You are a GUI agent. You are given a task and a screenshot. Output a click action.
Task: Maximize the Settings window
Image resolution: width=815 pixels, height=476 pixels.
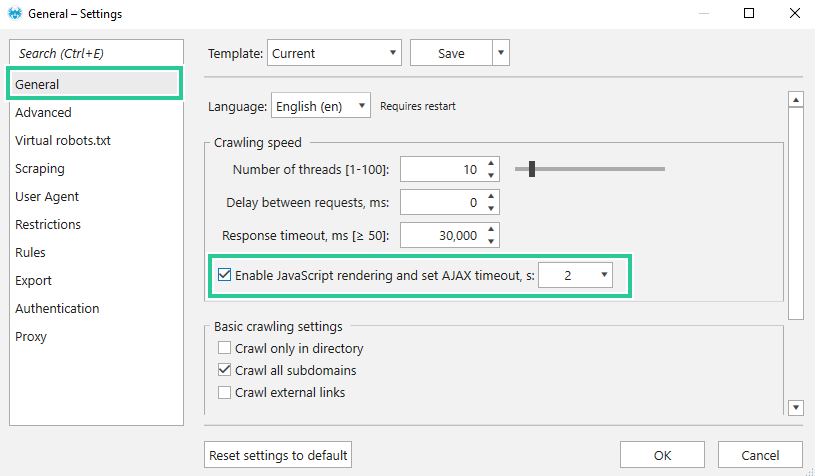tap(749, 14)
